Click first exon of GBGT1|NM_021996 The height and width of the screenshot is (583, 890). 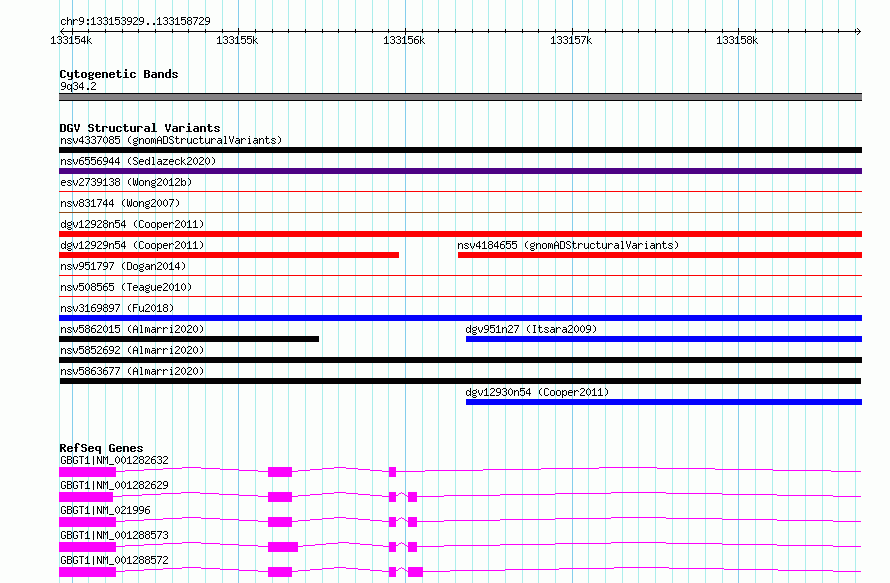[87, 522]
